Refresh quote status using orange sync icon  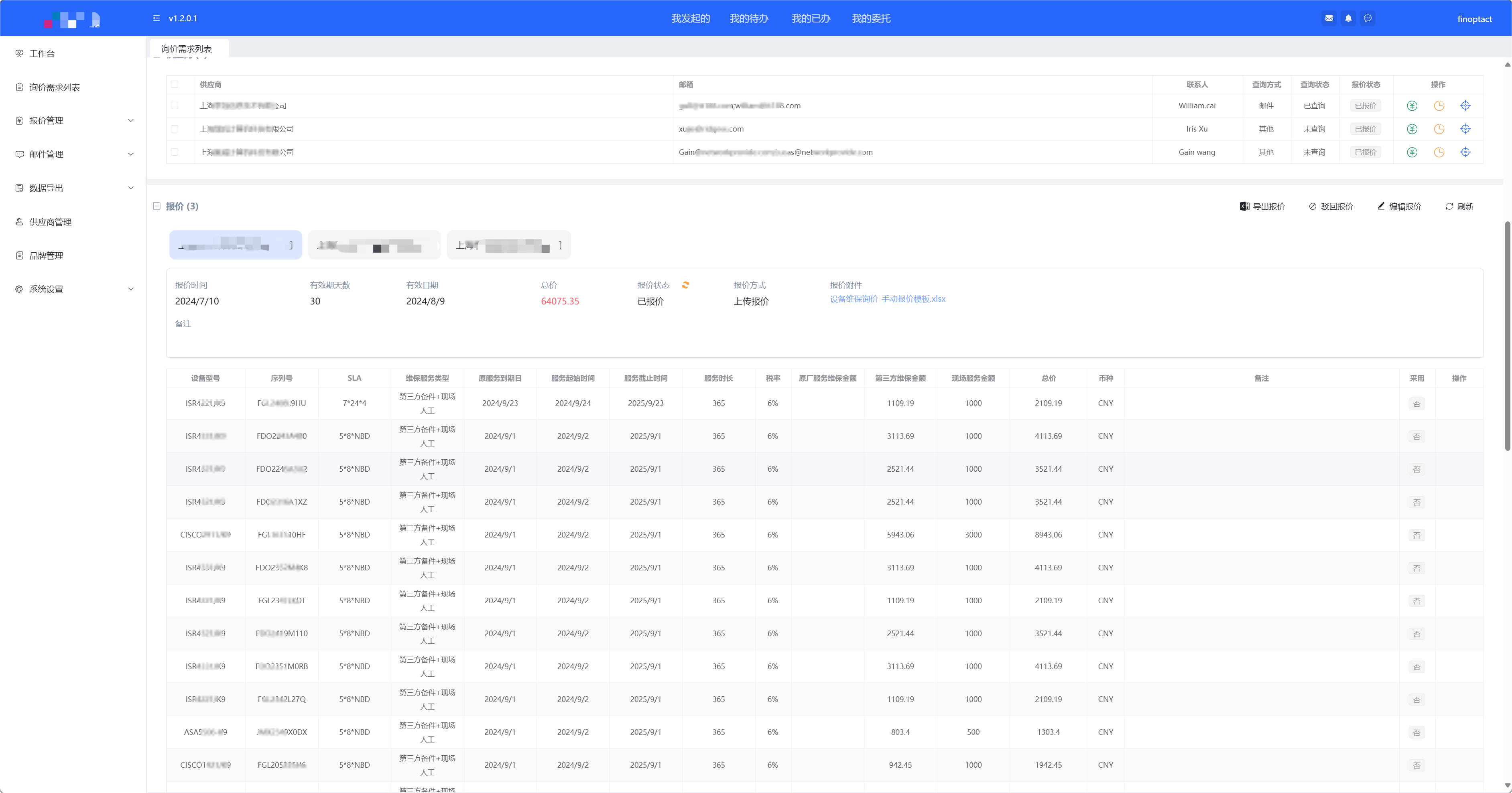pyautogui.click(x=685, y=285)
